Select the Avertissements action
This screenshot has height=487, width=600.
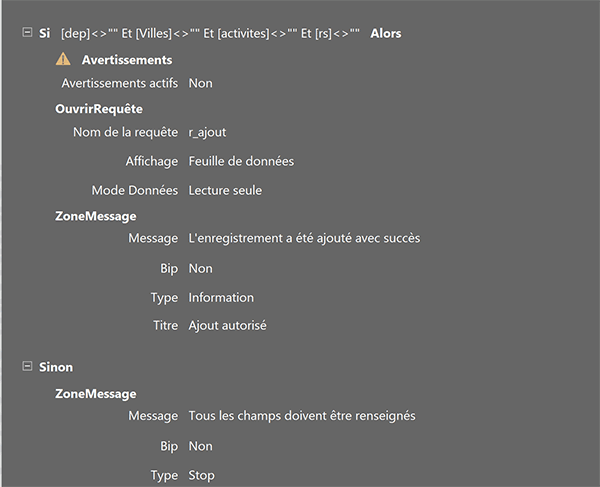[x=127, y=60]
